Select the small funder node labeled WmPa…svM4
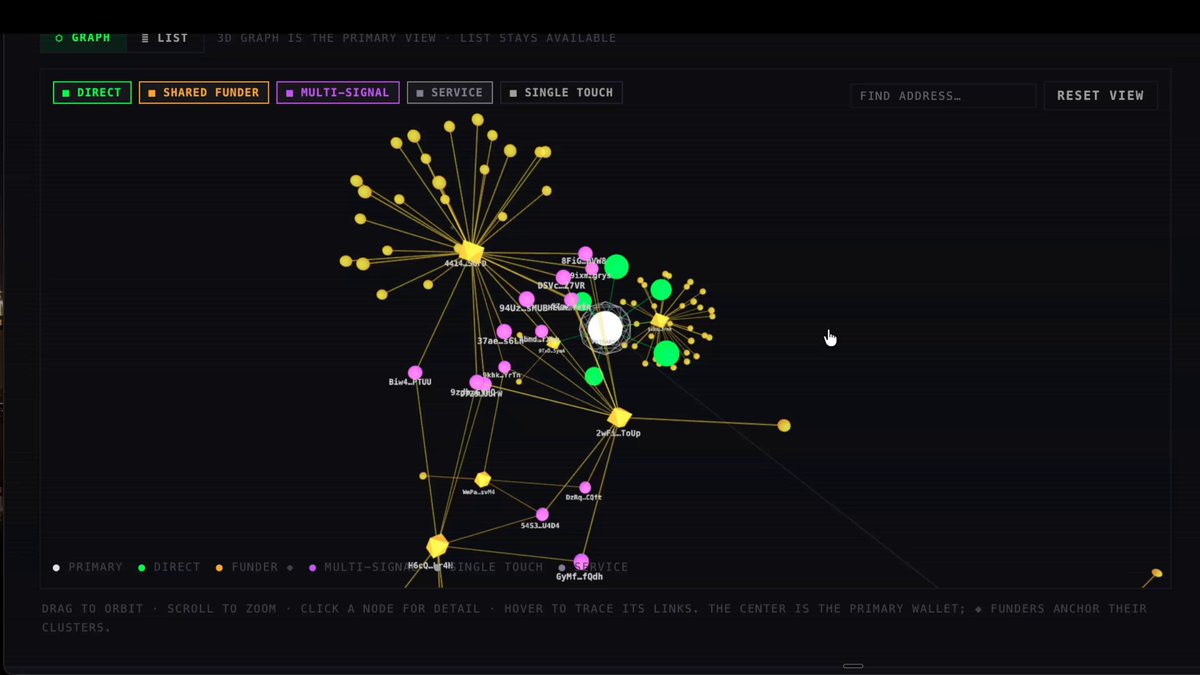This screenshot has height=675, width=1200. pos(483,480)
